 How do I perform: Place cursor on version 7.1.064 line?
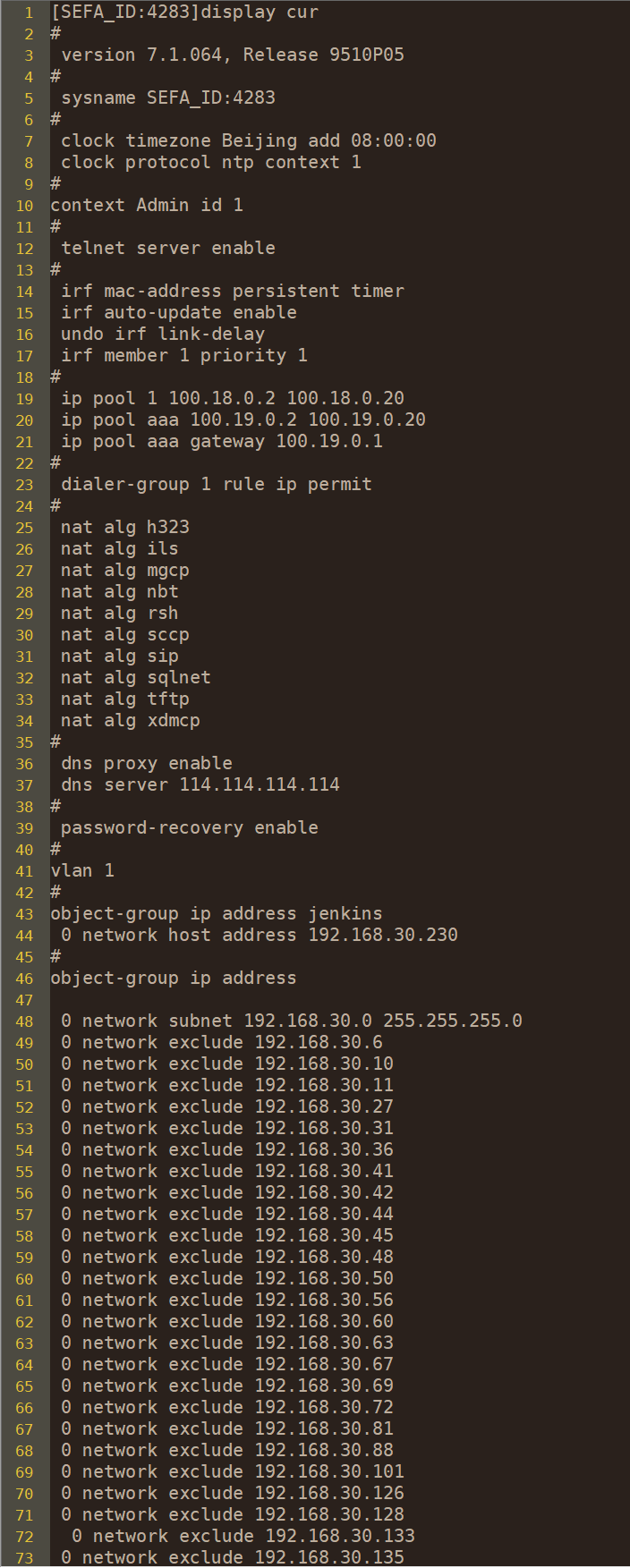tap(232, 55)
